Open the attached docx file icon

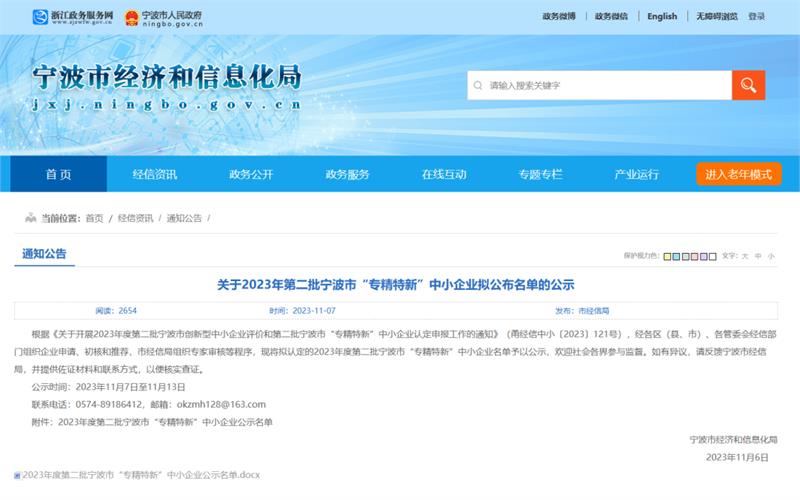pyautogui.click(x=17, y=474)
